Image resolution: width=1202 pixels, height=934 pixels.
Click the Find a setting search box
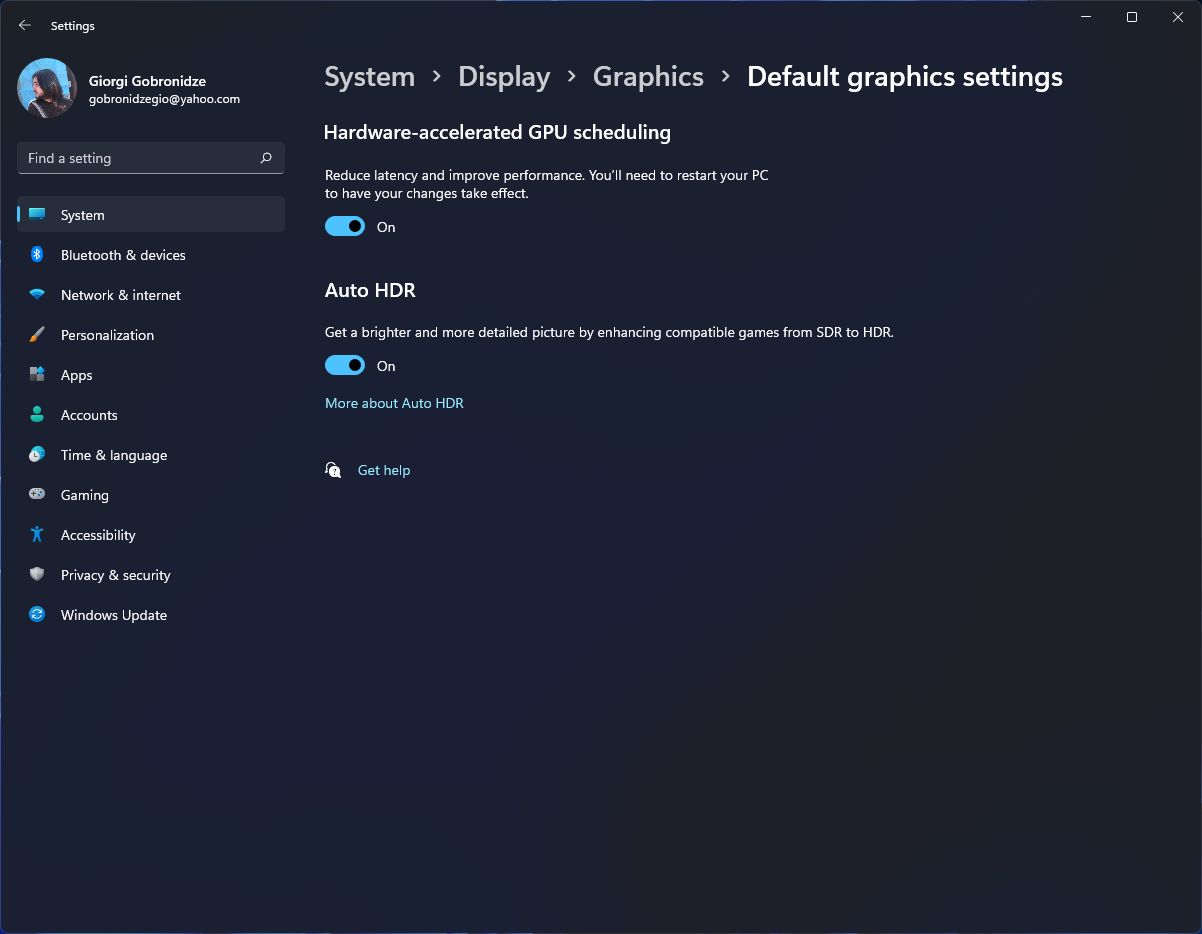[x=140, y=158]
